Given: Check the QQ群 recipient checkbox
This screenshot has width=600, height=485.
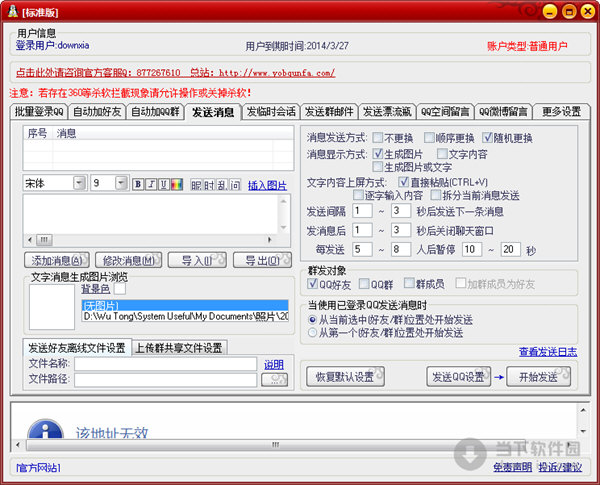Looking at the screenshot, I should (x=364, y=284).
